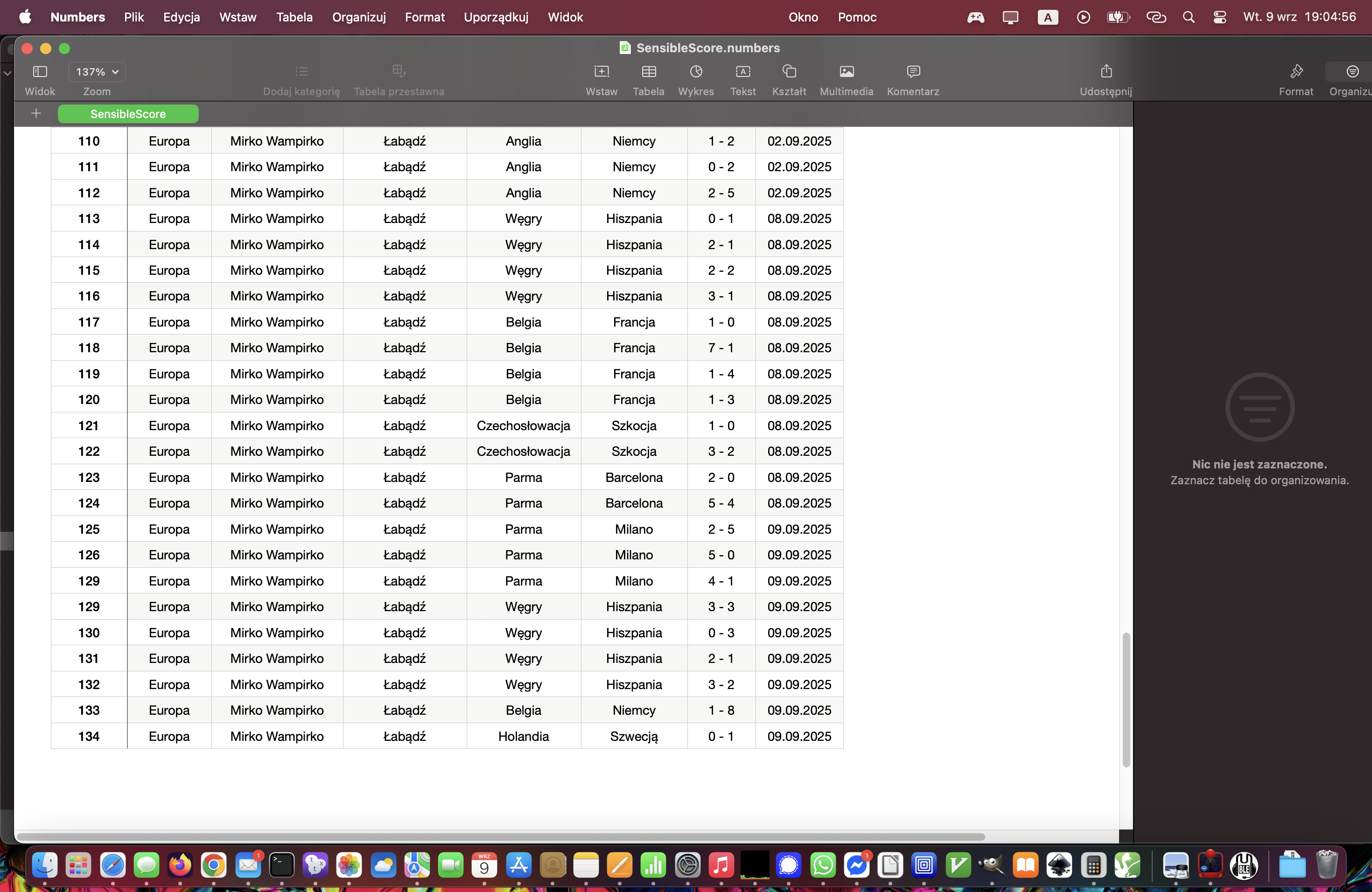Toggle macOS Control Center in menu bar

(x=1219, y=17)
